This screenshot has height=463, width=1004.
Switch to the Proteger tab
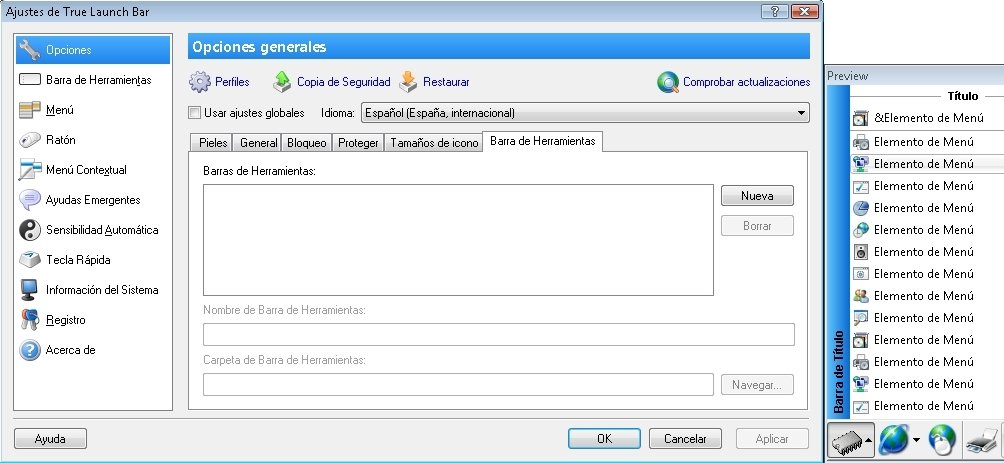point(358,143)
